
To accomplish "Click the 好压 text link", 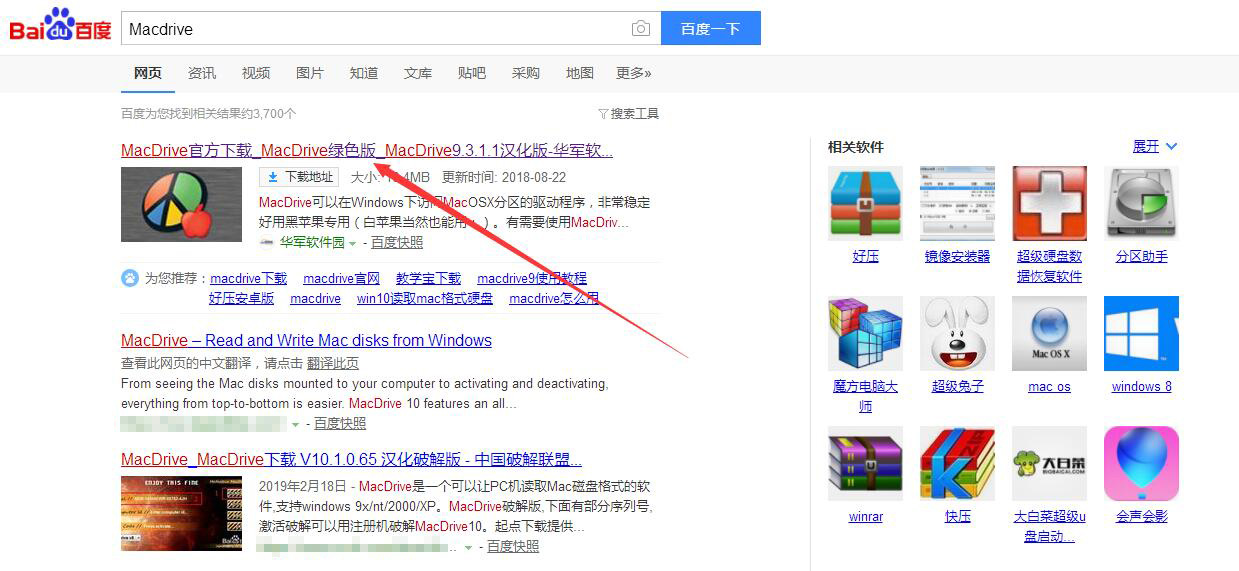I will (x=866, y=256).
